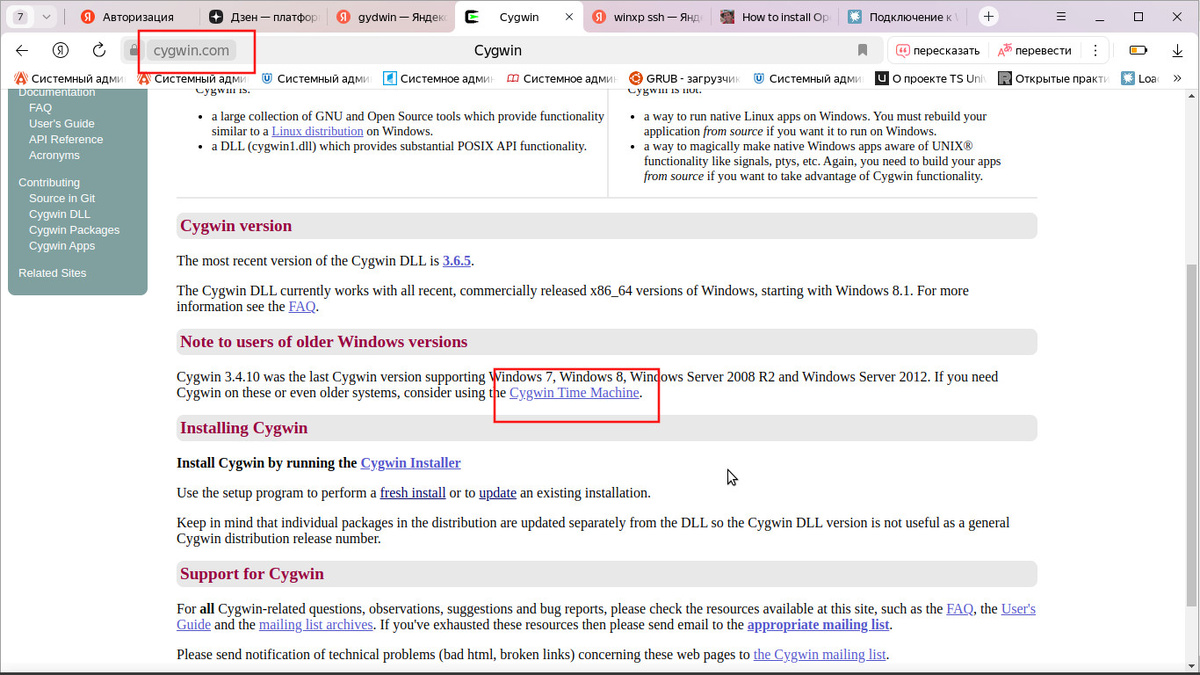
Task: Switch to the Подключение к tab
Action: click(902, 17)
